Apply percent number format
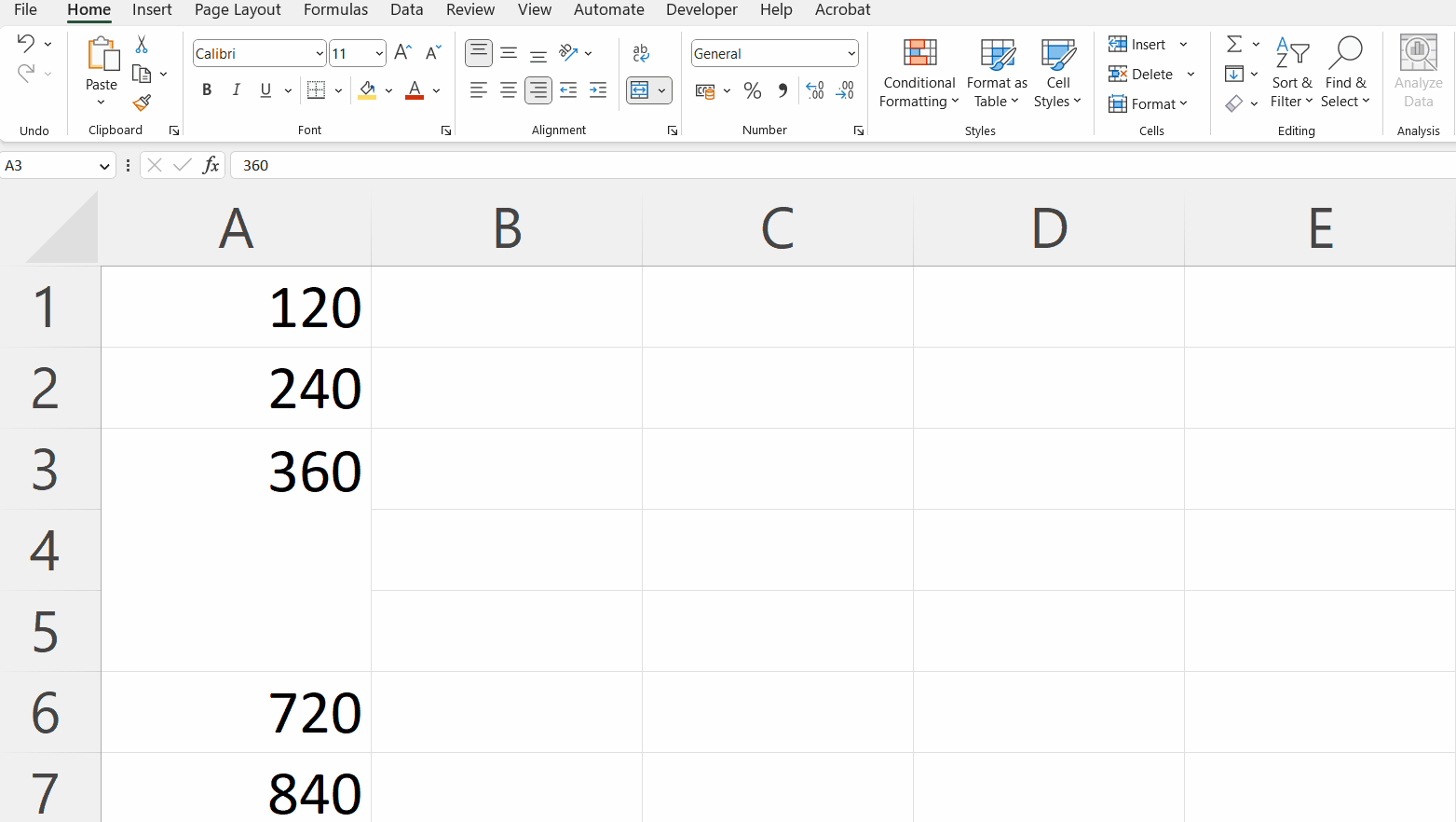Image resolution: width=1456 pixels, height=822 pixels. 752,90
